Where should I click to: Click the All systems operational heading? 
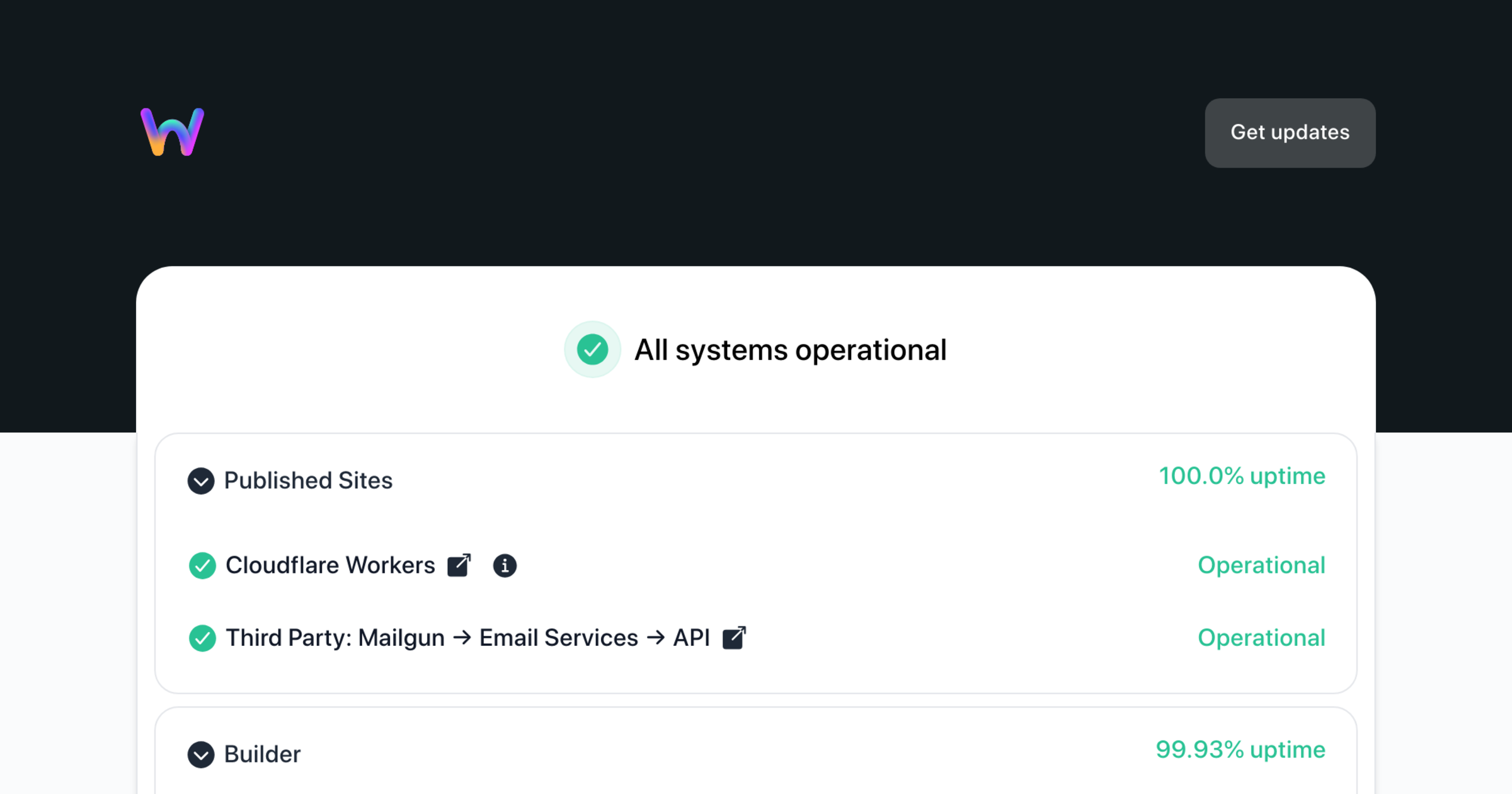point(791,349)
